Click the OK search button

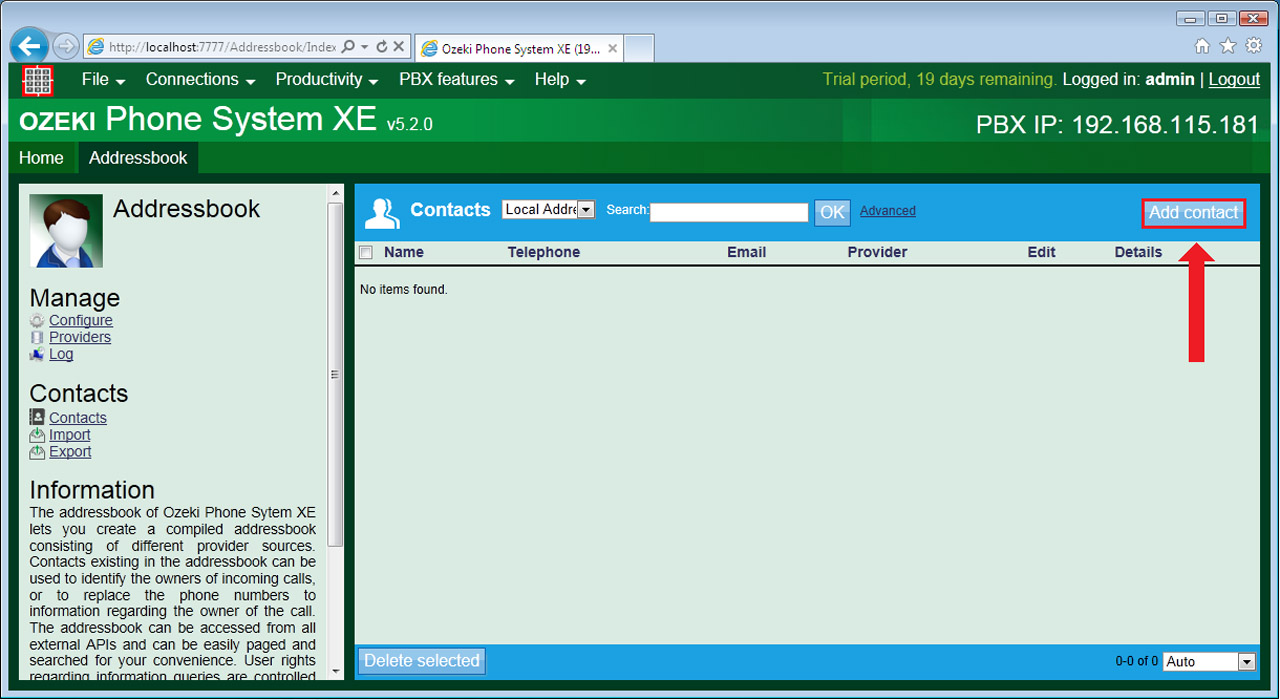pos(832,212)
